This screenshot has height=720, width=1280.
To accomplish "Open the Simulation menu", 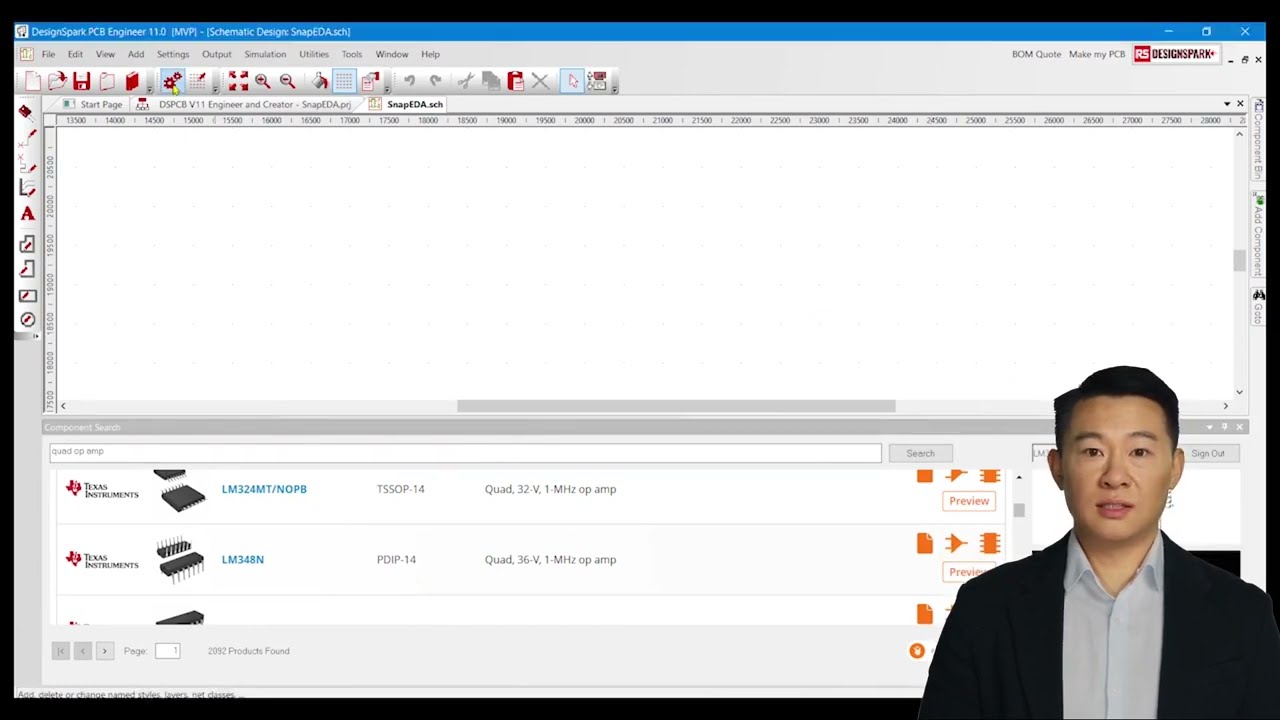I will (265, 54).
